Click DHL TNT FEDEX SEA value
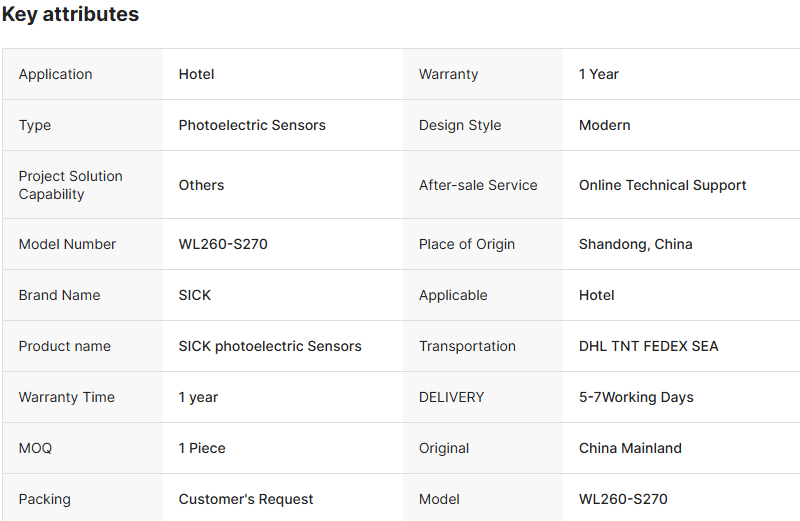 coord(648,346)
